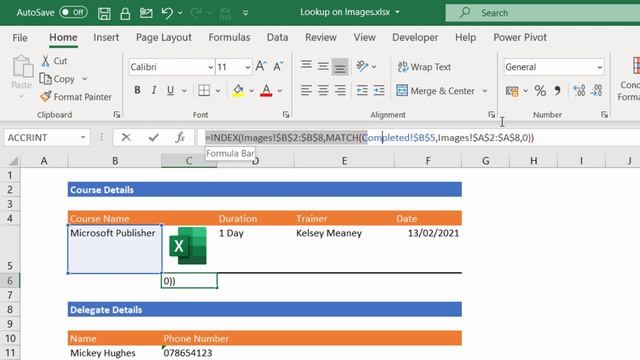Screen dimensions: 640x360
Task: Open the Clipboard group dialog launcher
Action: coord(117,115)
